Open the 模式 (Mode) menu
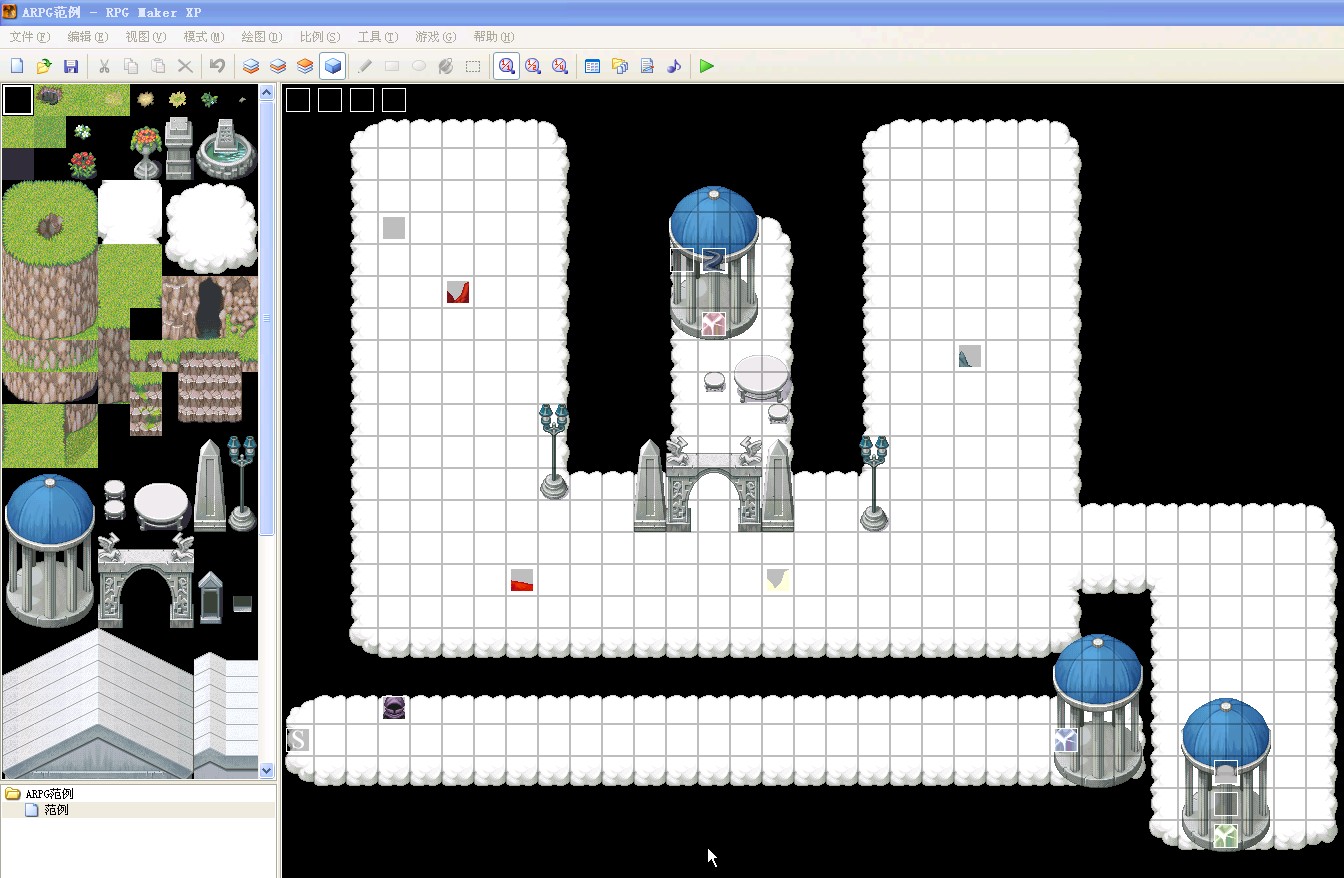Image resolution: width=1344 pixels, height=878 pixels. [203, 37]
